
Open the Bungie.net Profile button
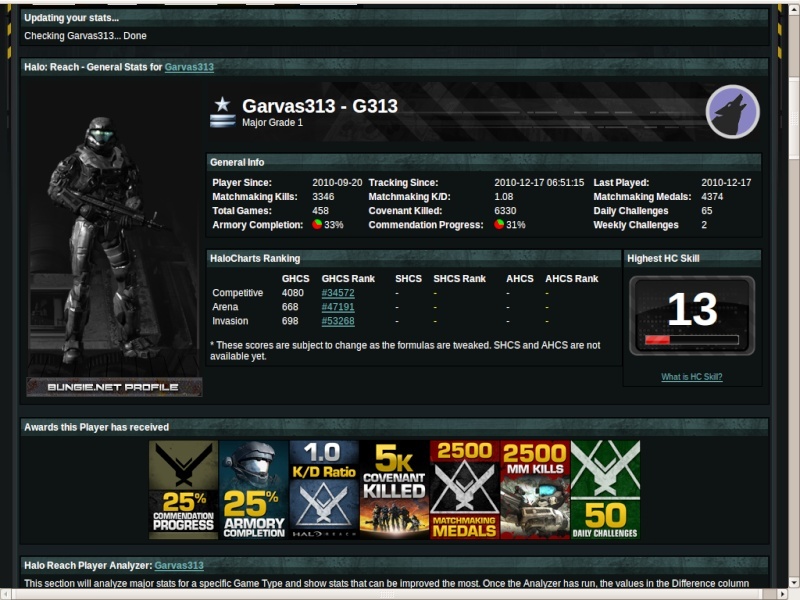coord(114,387)
